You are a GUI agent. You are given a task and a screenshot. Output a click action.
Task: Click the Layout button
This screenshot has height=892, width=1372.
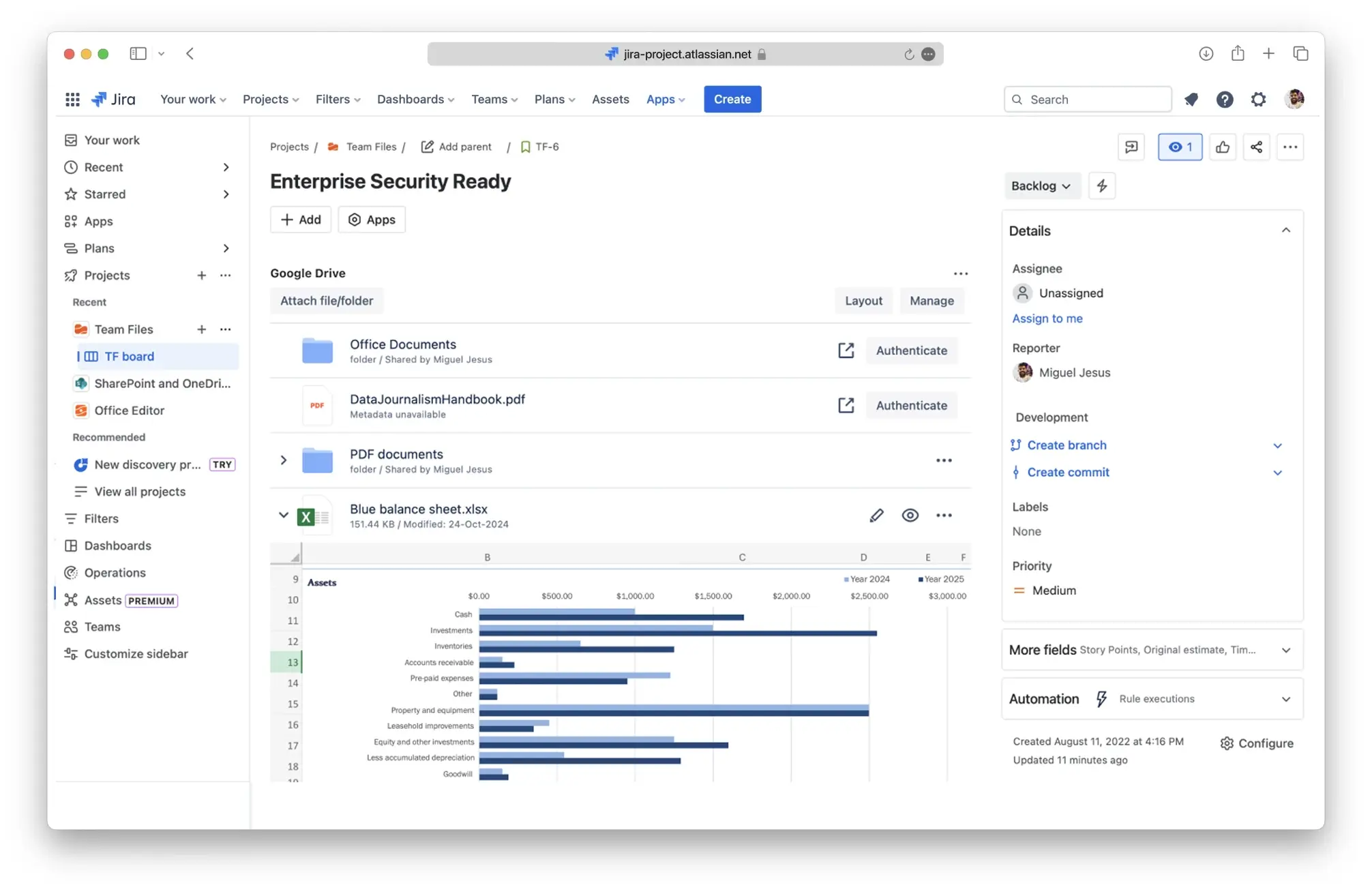coord(863,301)
